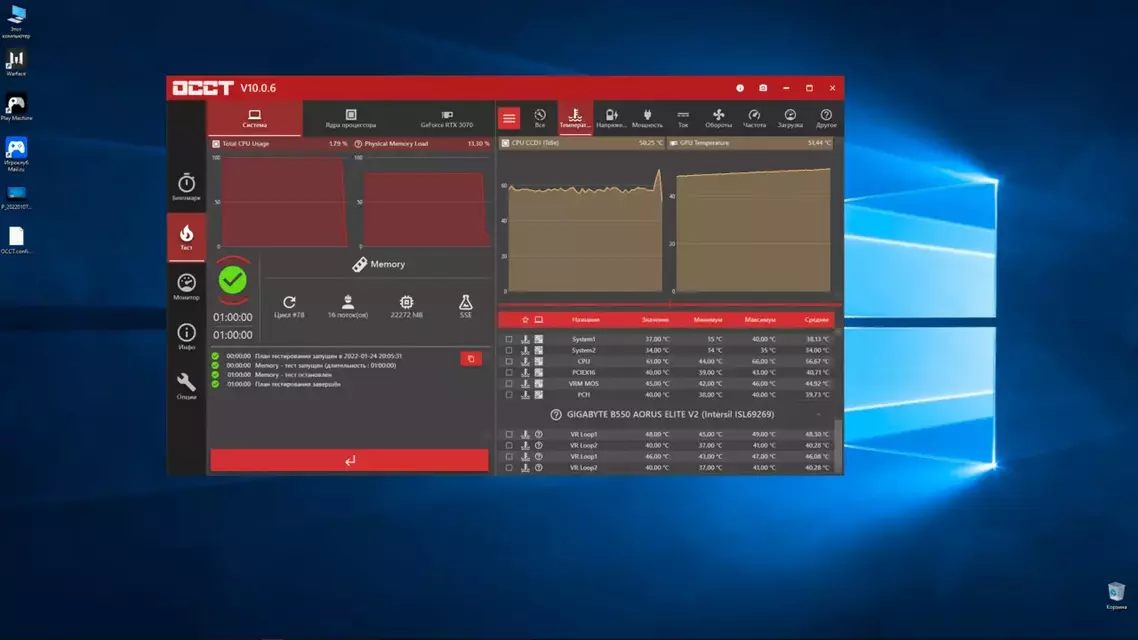Open Опции wrench settings
1138x640 pixels.
(186, 386)
